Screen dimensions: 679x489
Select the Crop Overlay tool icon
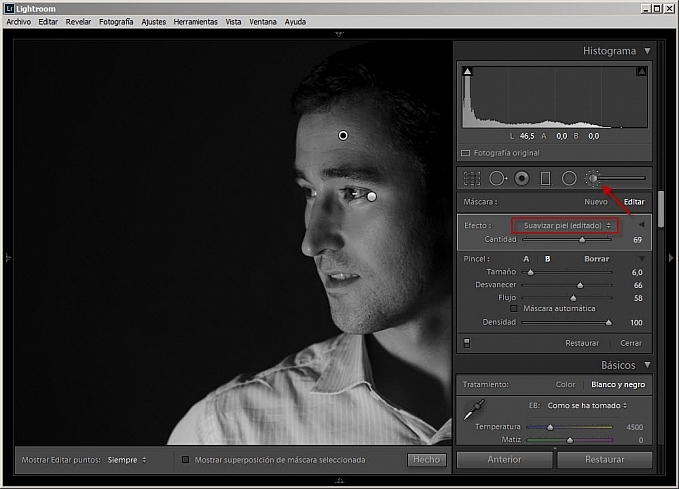coord(472,178)
